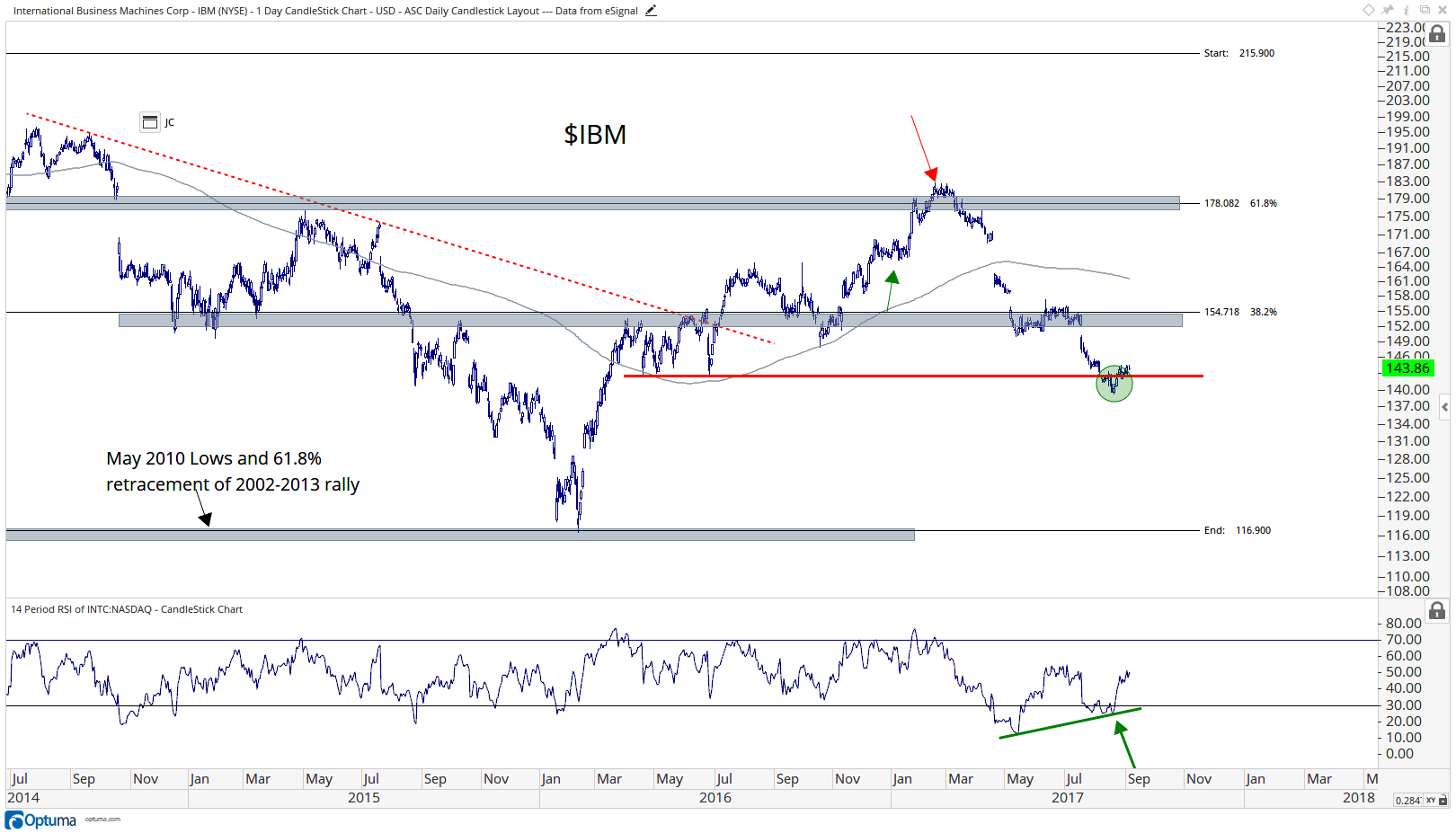The height and width of the screenshot is (833, 1456).
Task: Open chart information via the 'i' icon
Action: [1407, 10]
